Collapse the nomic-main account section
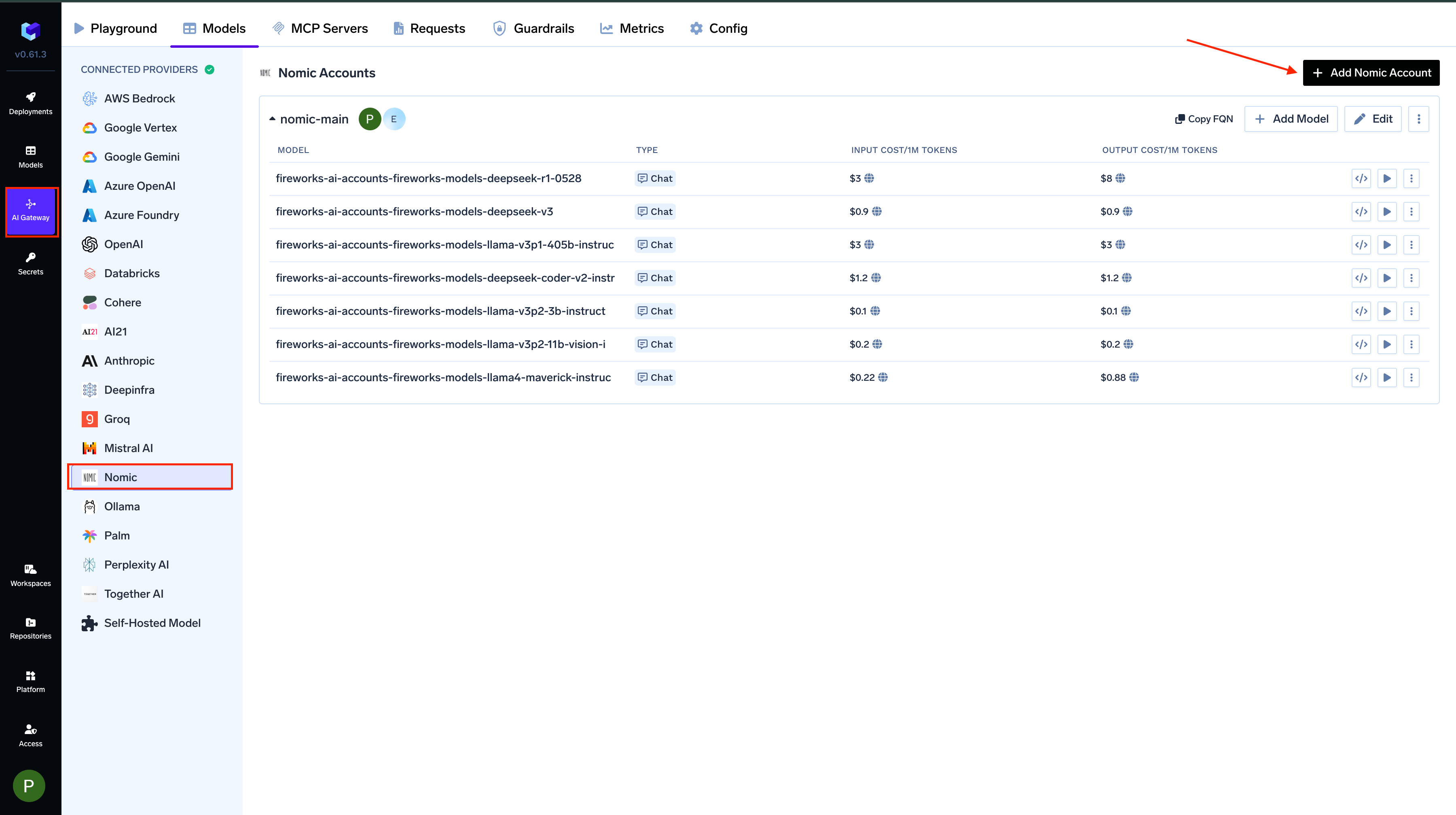Image resolution: width=1456 pixels, height=815 pixels. [x=273, y=119]
